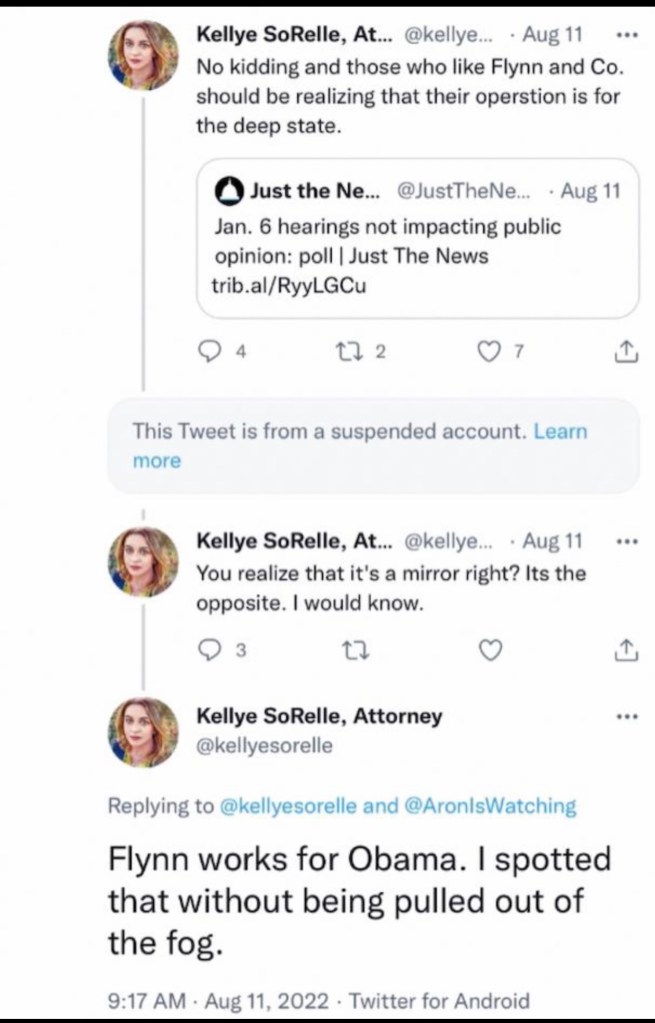Like the 'it's a mirror' tweet

pyautogui.click(x=489, y=650)
